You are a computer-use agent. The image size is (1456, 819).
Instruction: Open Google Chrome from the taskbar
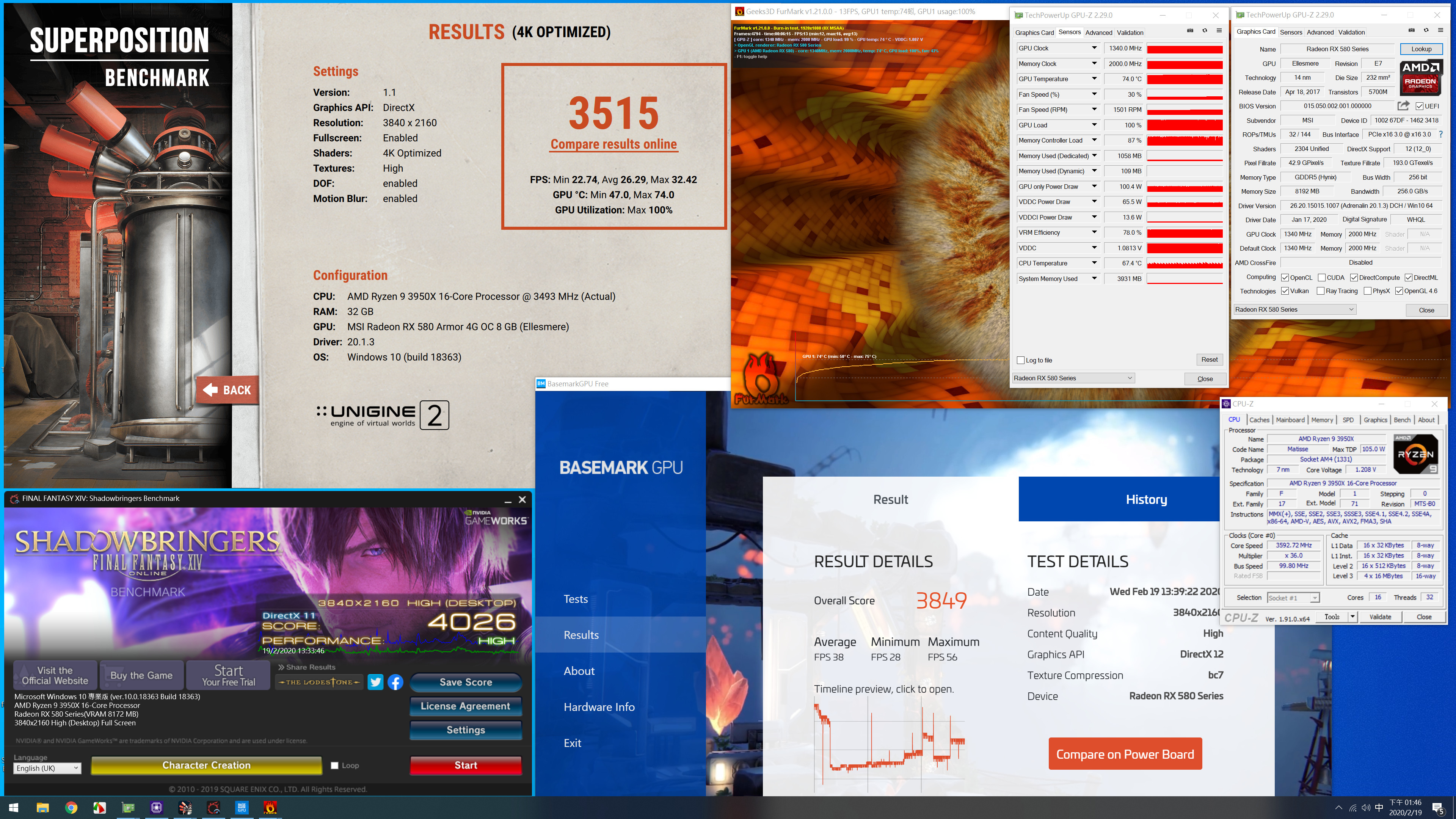pos(71,808)
